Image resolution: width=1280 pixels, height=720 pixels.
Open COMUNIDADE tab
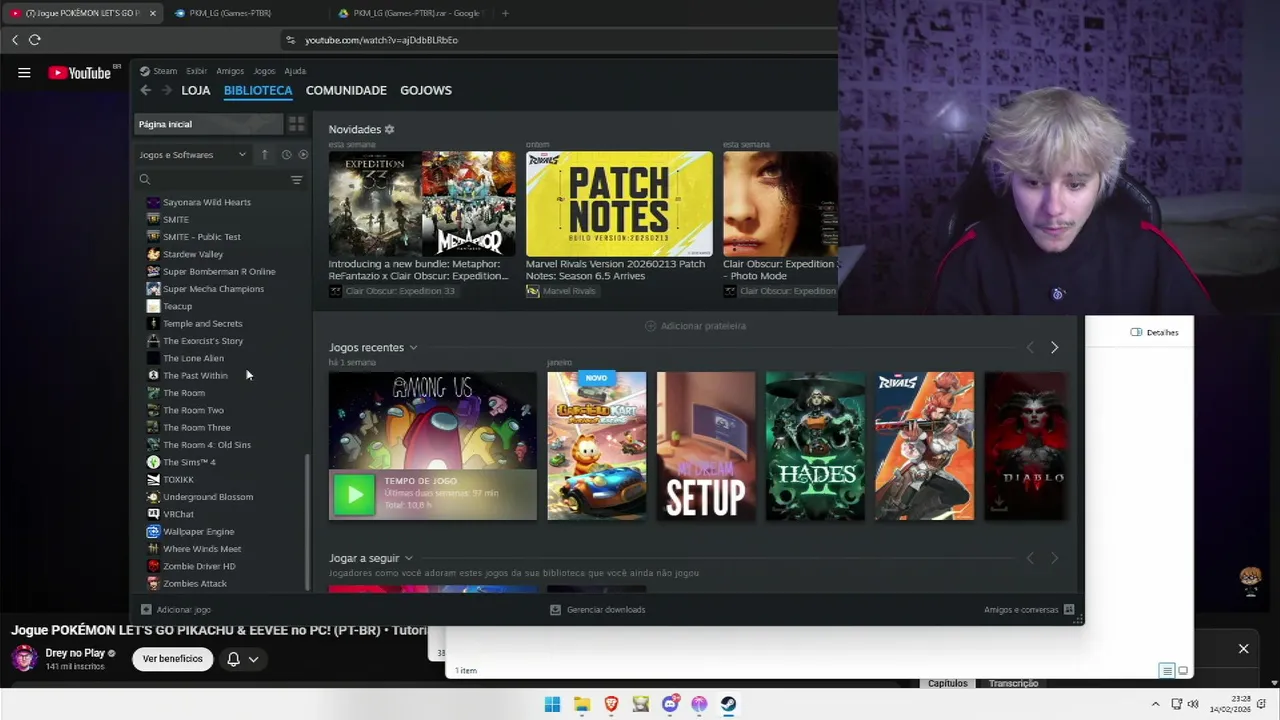(x=346, y=90)
